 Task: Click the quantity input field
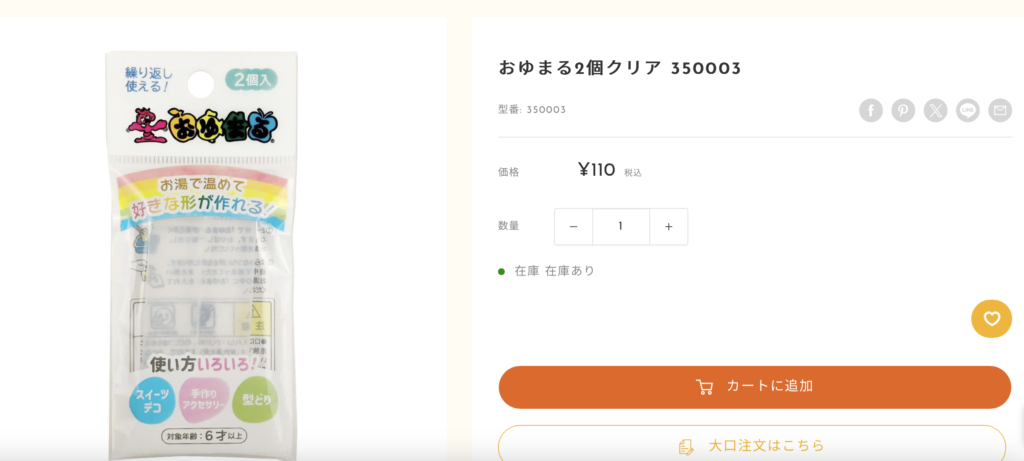[620, 227]
